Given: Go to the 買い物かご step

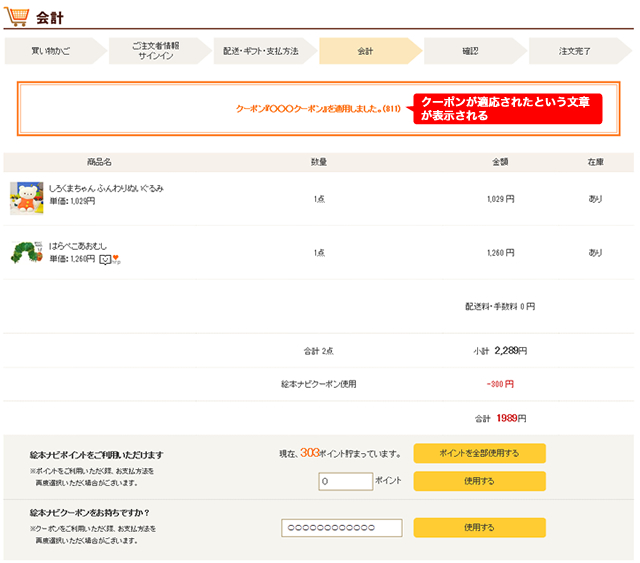Looking at the screenshot, I should (x=50, y=50).
